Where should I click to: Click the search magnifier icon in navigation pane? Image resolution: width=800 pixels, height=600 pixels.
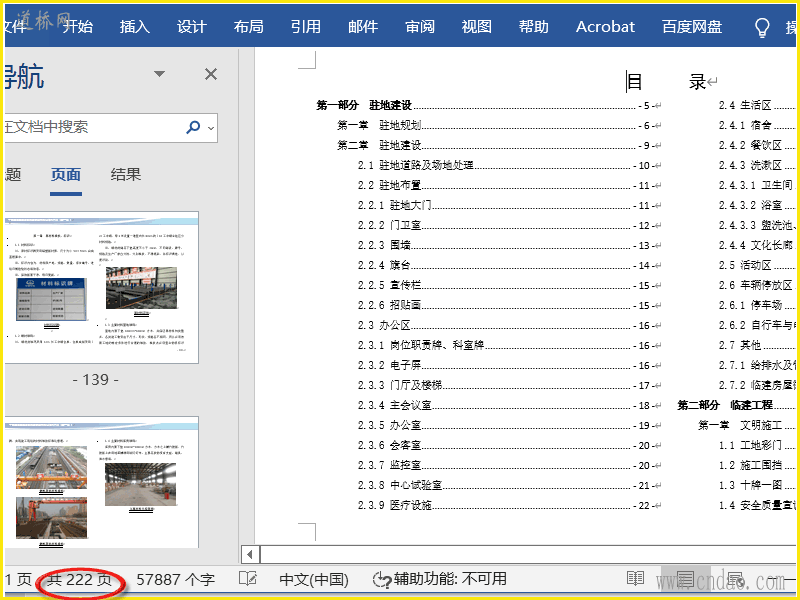point(193,127)
